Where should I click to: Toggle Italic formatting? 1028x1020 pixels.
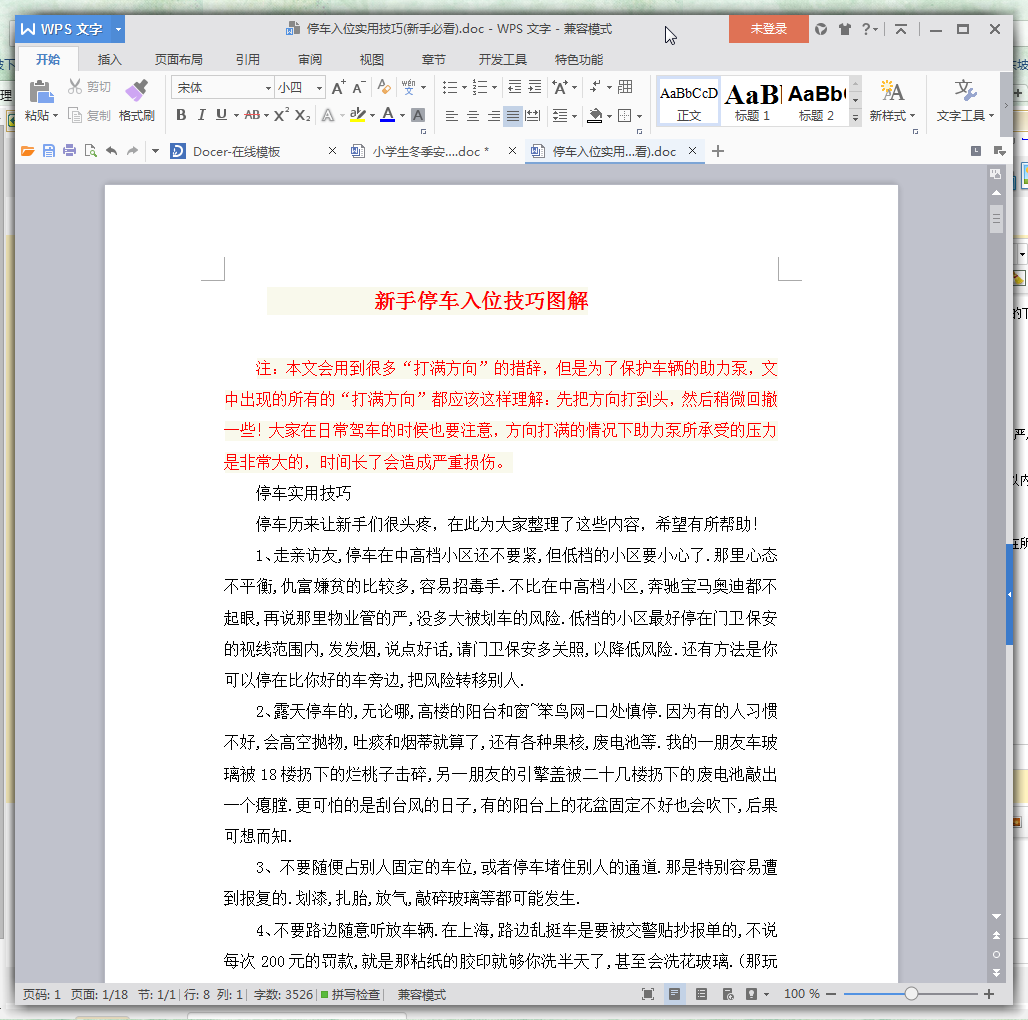(x=202, y=115)
